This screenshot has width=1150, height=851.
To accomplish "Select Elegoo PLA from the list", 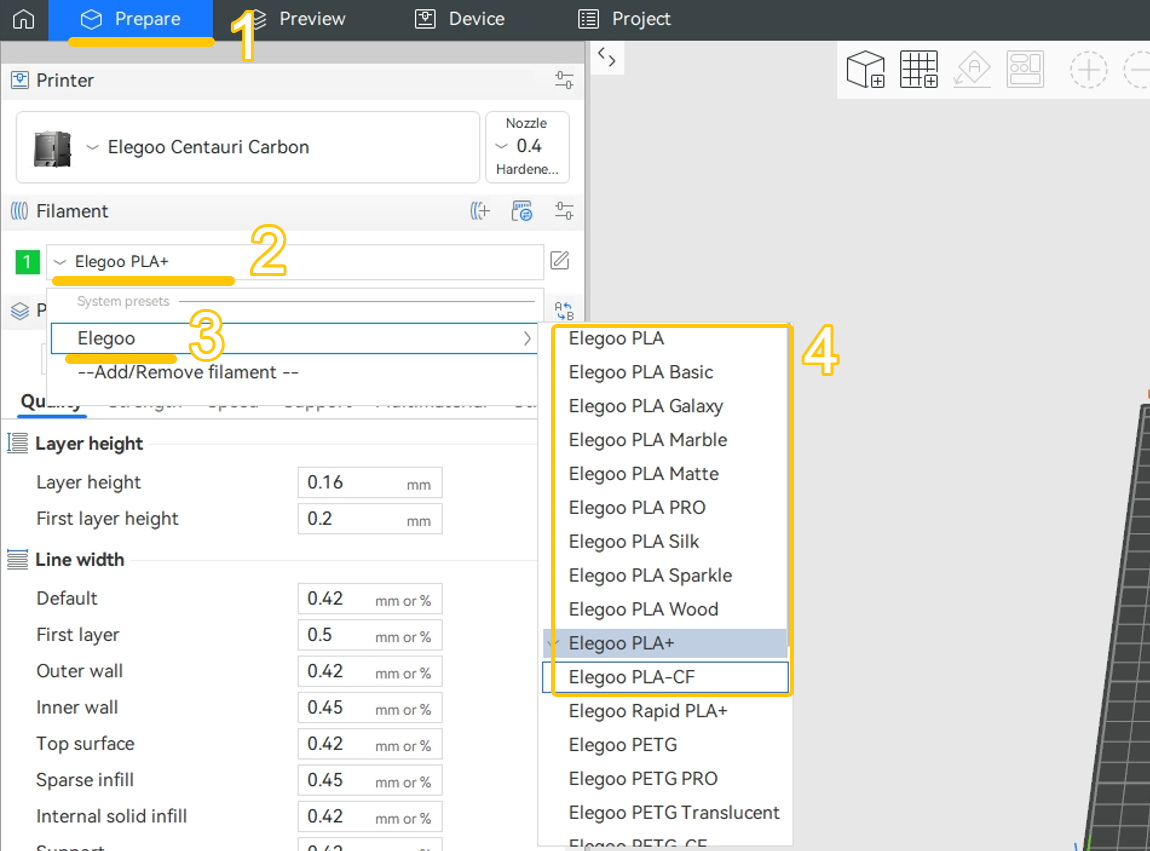I will coord(665,338).
